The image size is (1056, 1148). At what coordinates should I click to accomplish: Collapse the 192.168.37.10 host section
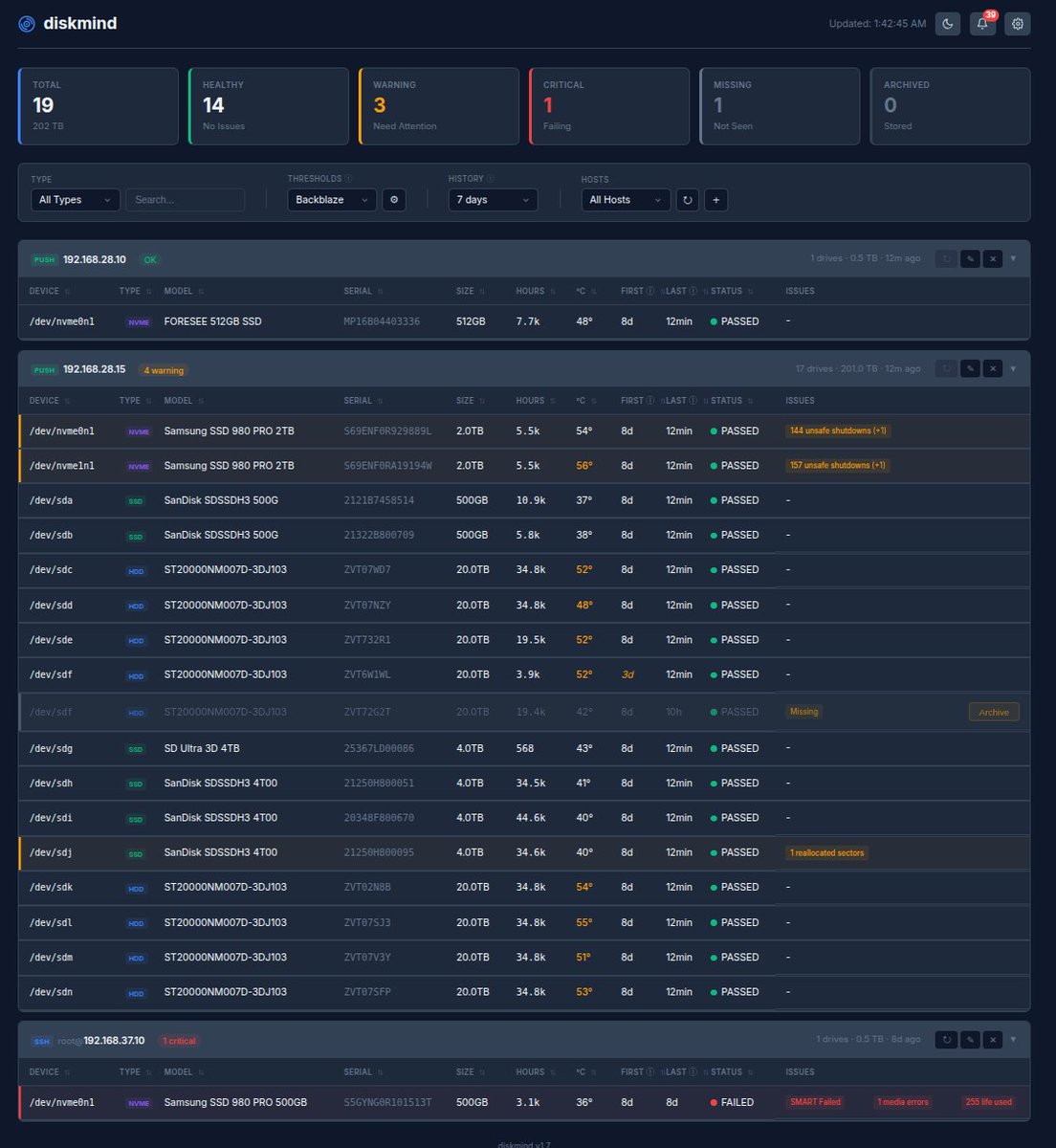(x=1014, y=1039)
